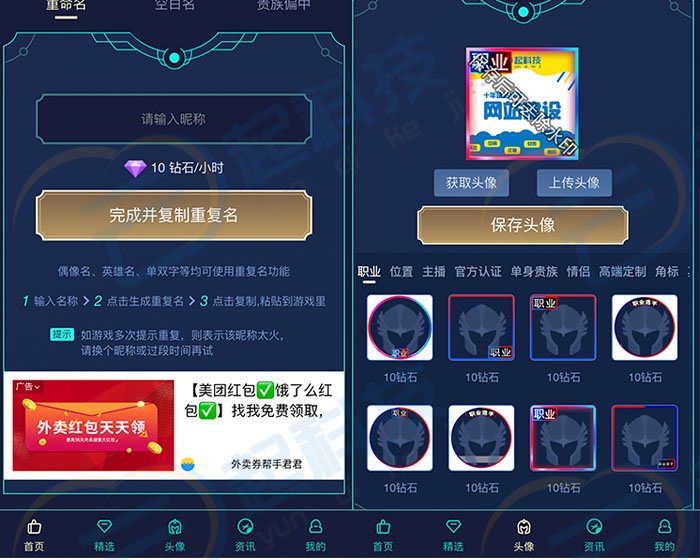Switch to the 空白名 tab
The height and width of the screenshot is (560, 700).
[175, 5]
